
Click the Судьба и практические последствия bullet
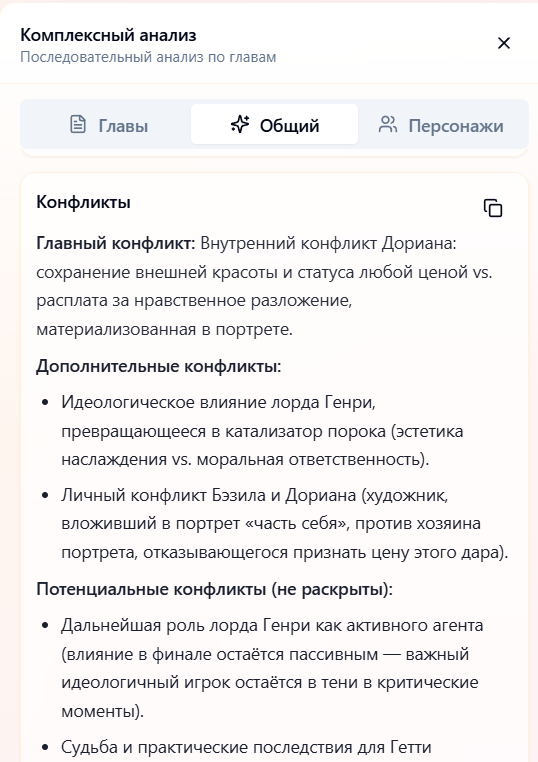[x=246, y=747]
